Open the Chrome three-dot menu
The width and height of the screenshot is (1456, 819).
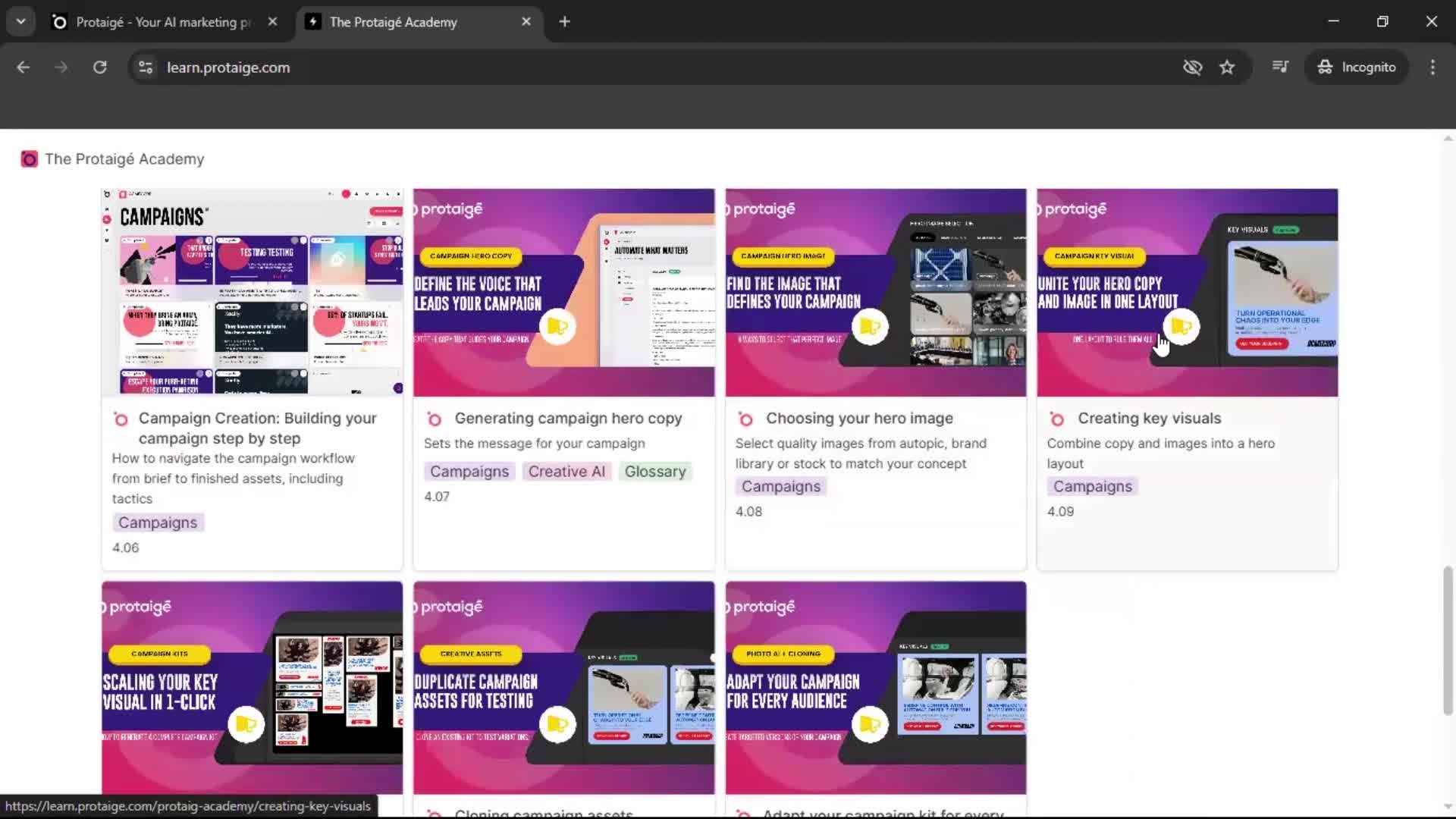1432,67
